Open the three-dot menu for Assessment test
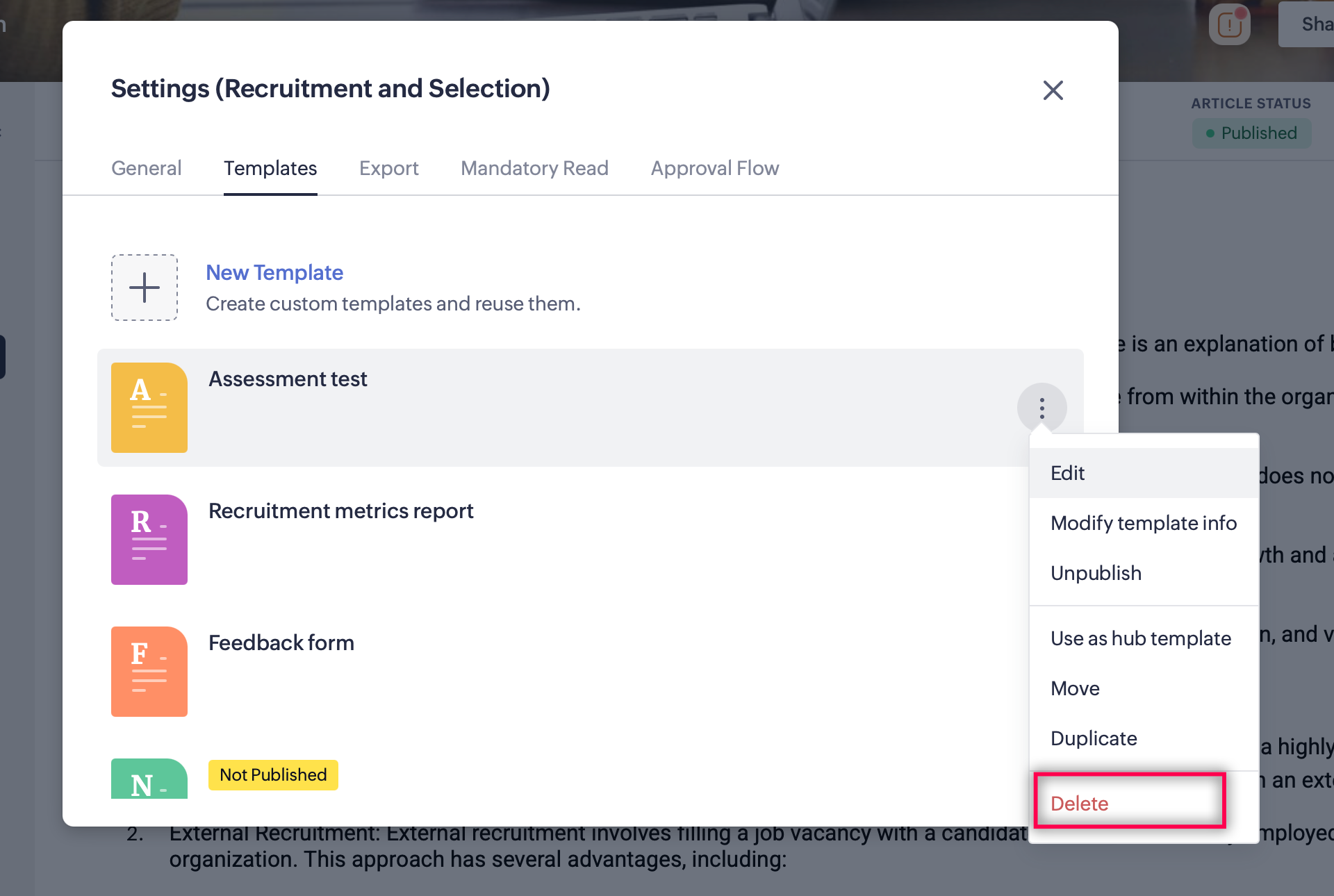The width and height of the screenshot is (1334, 896). pos(1041,408)
